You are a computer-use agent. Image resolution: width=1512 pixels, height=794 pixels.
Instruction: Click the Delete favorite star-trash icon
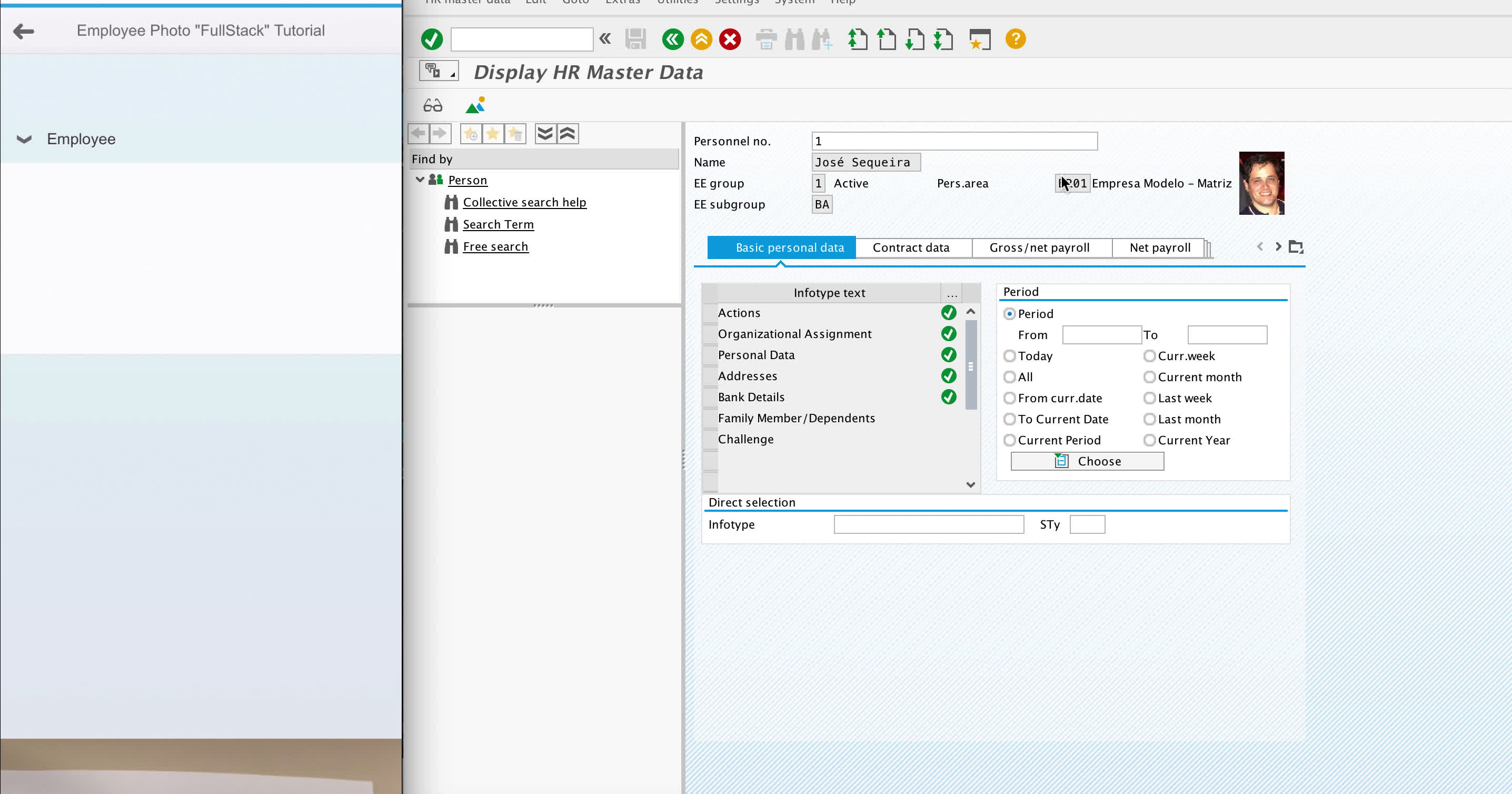[x=516, y=134]
